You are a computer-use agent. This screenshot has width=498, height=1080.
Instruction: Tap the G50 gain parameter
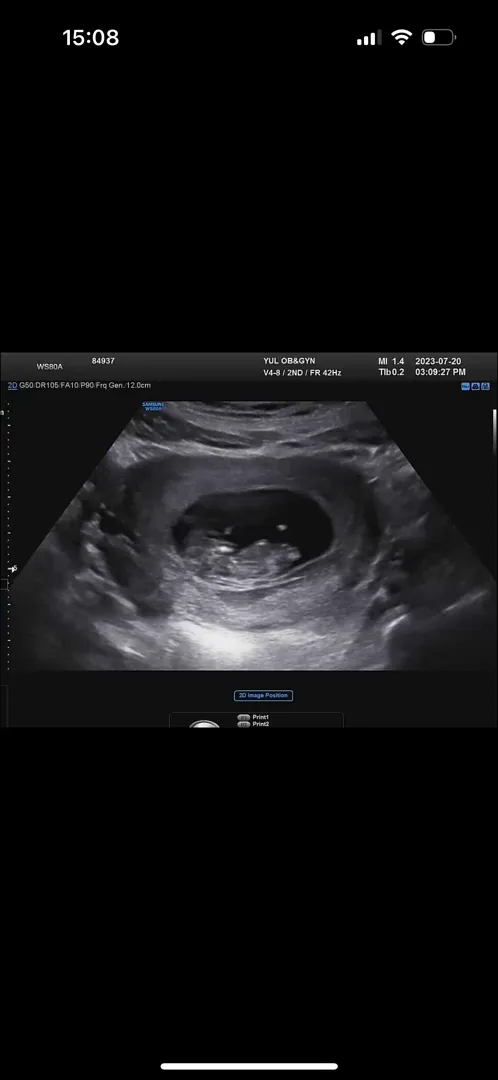[26, 386]
